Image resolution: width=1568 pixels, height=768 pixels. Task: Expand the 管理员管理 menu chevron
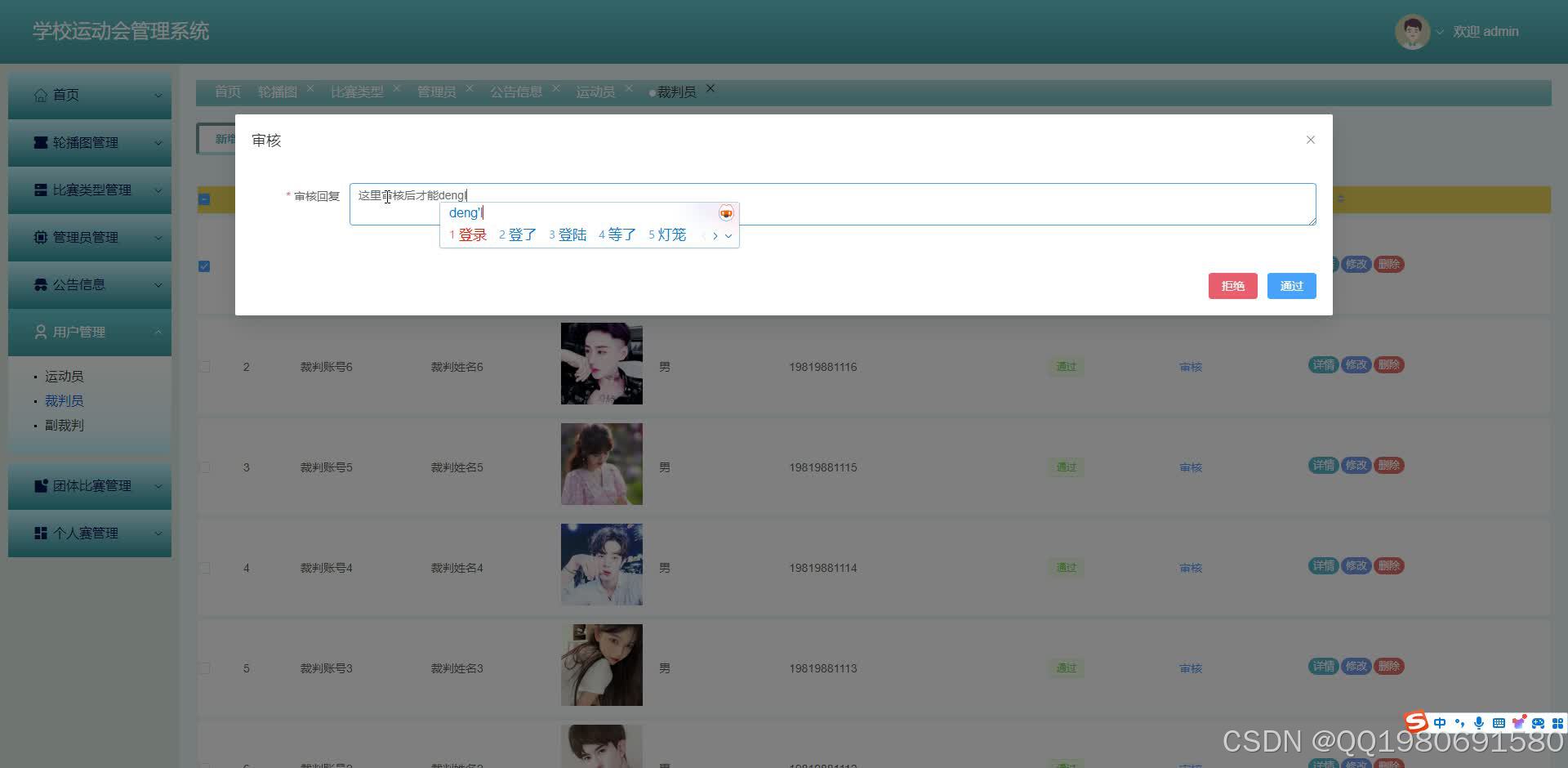(158, 238)
